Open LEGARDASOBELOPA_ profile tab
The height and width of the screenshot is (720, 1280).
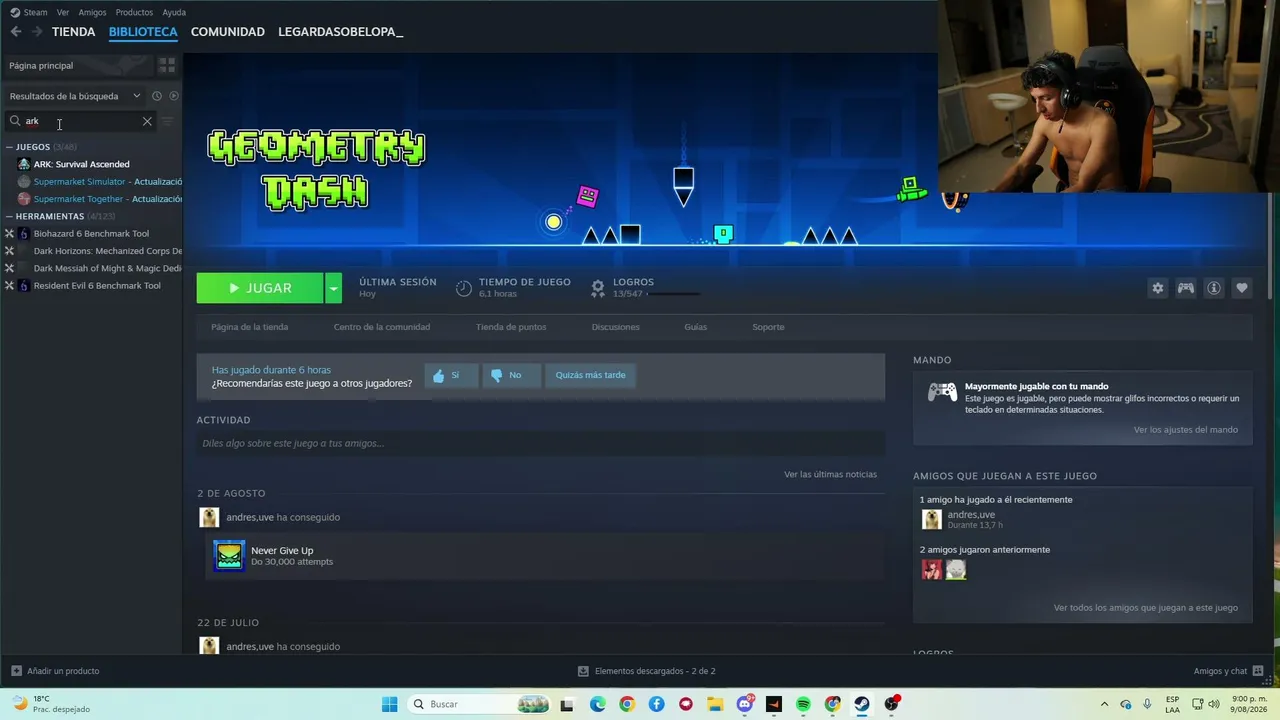click(341, 32)
